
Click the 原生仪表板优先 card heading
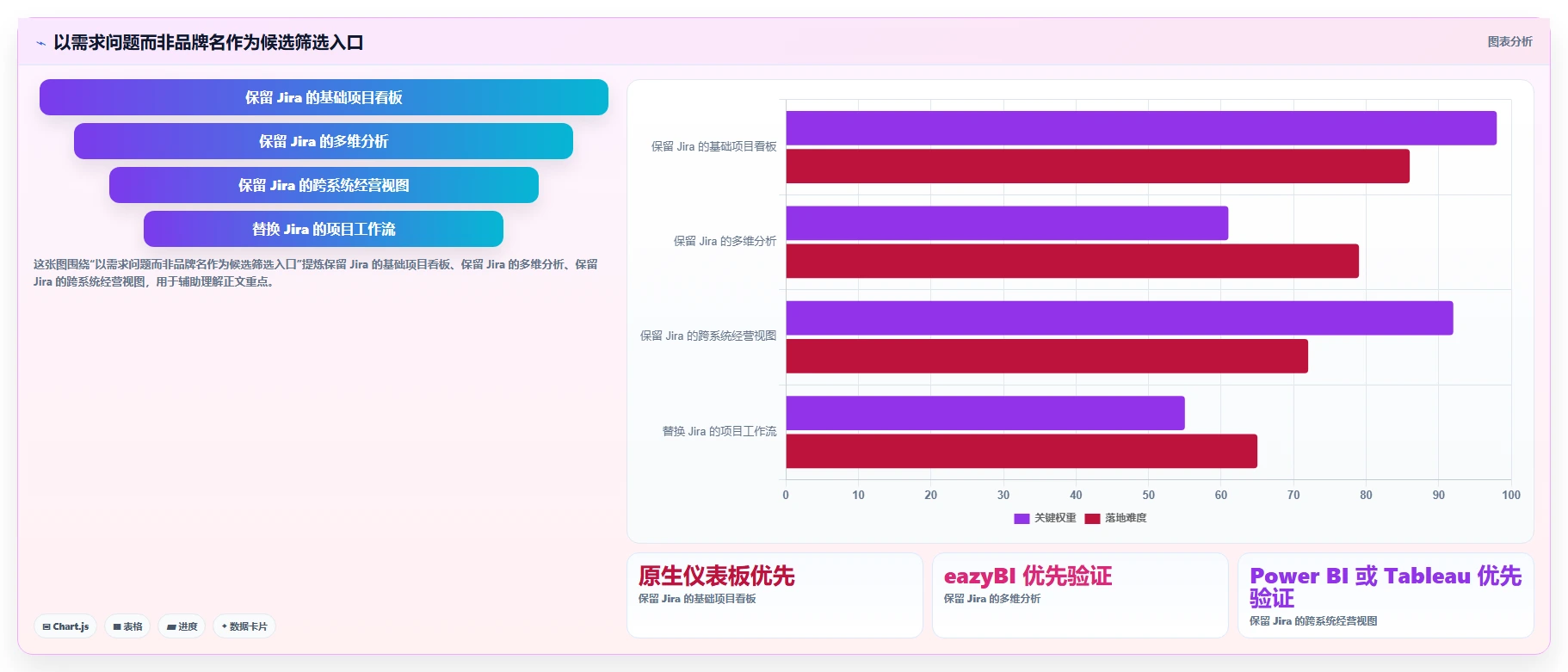click(716, 576)
